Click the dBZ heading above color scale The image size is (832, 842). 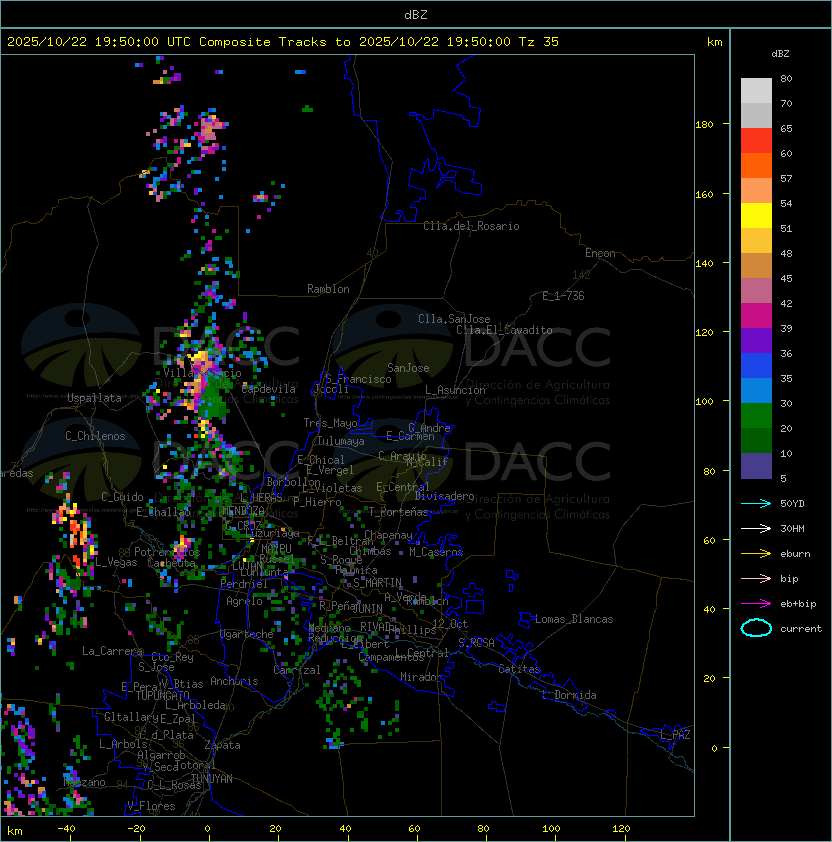[780, 54]
